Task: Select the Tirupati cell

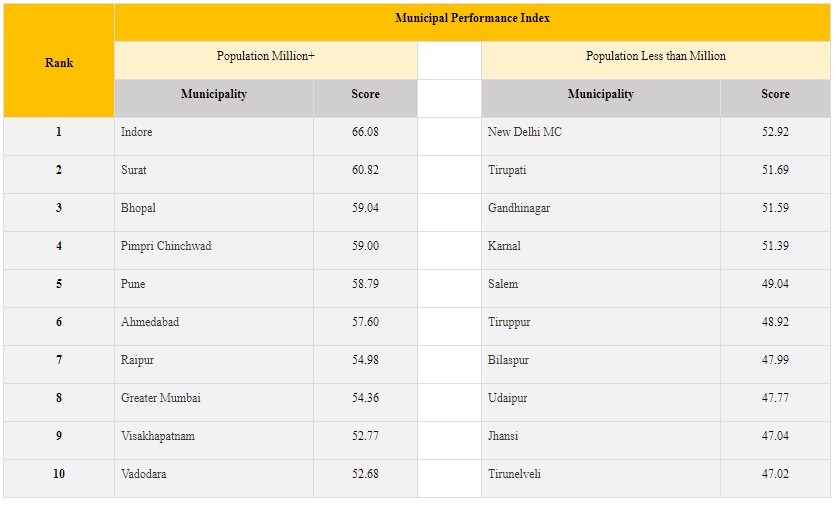Action: pyautogui.click(x=601, y=174)
